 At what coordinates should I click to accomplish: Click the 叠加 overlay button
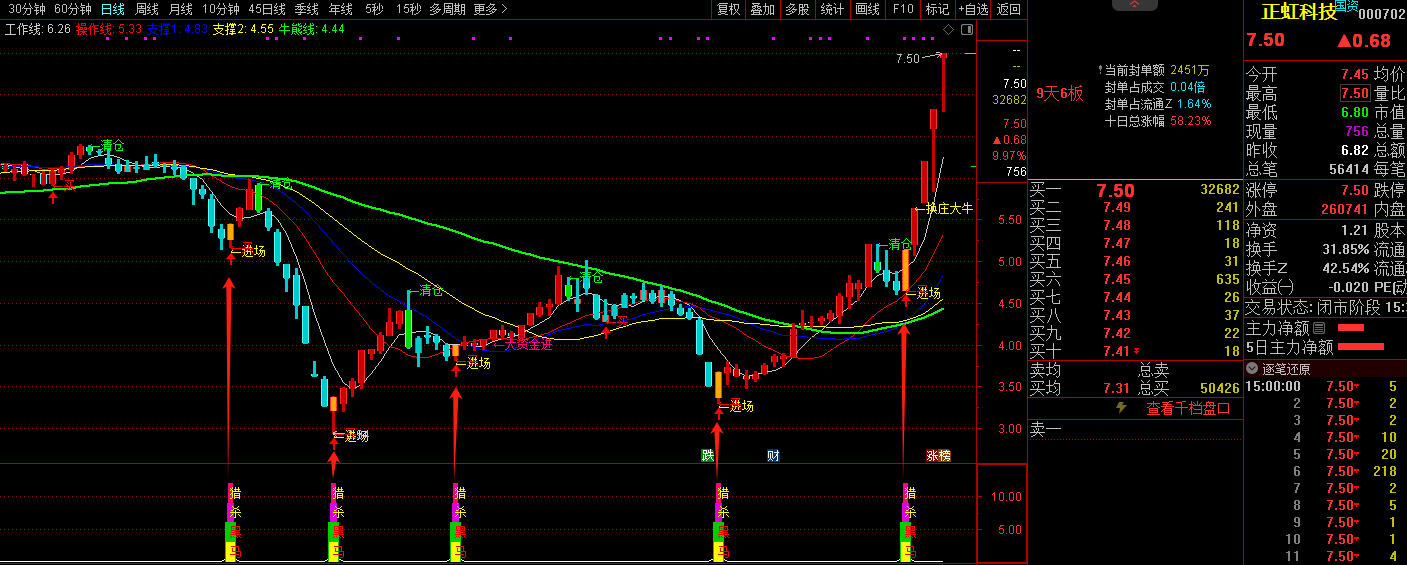pos(763,9)
